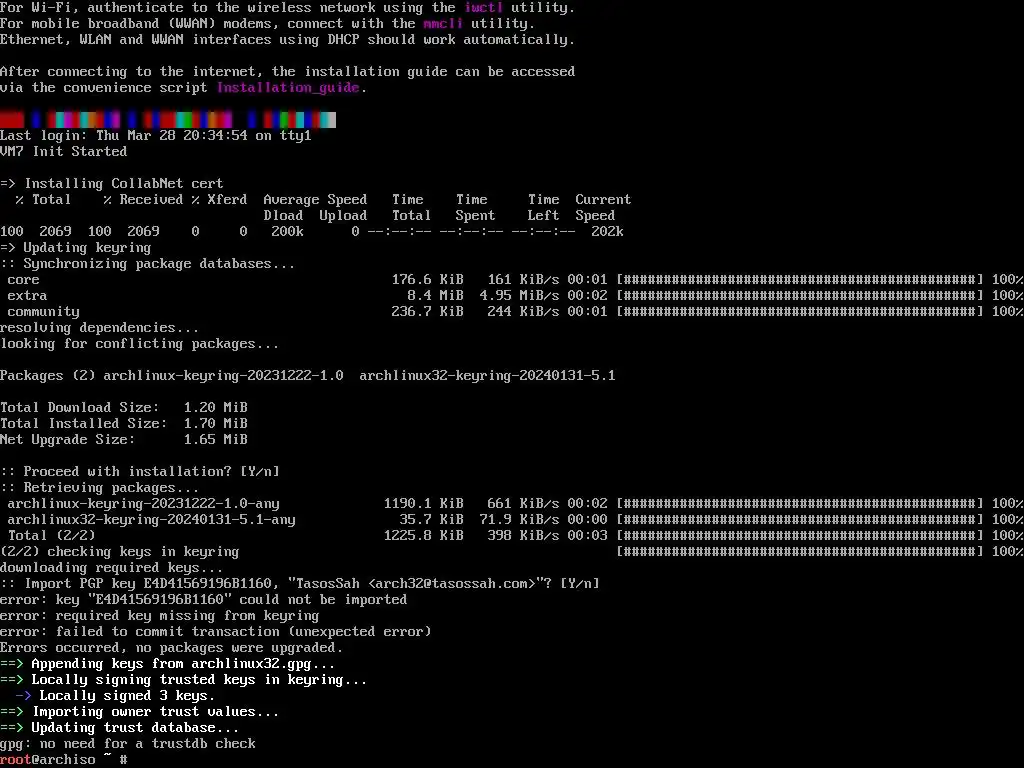This screenshot has width=1024, height=768.
Task: Click the '% Received' column header
Action: tap(143, 200)
